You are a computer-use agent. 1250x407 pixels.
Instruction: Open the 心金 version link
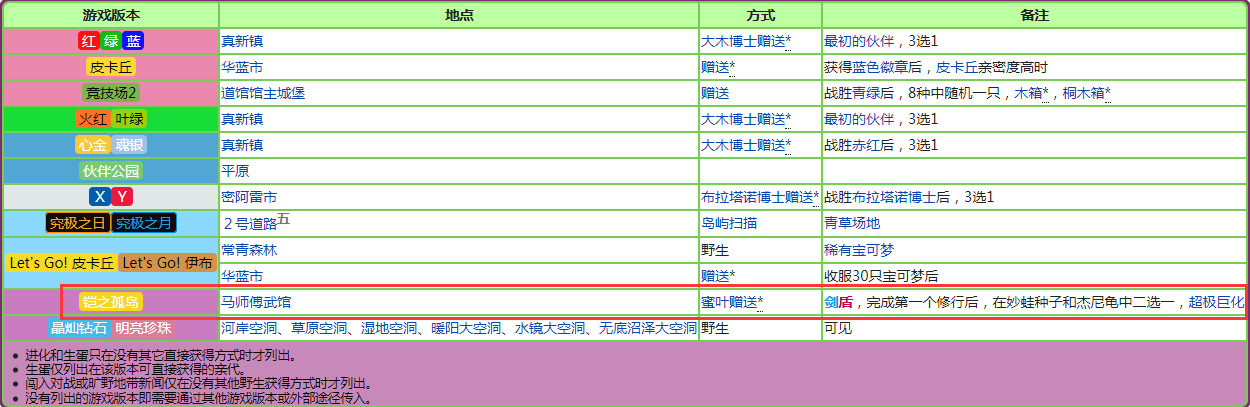point(92,145)
